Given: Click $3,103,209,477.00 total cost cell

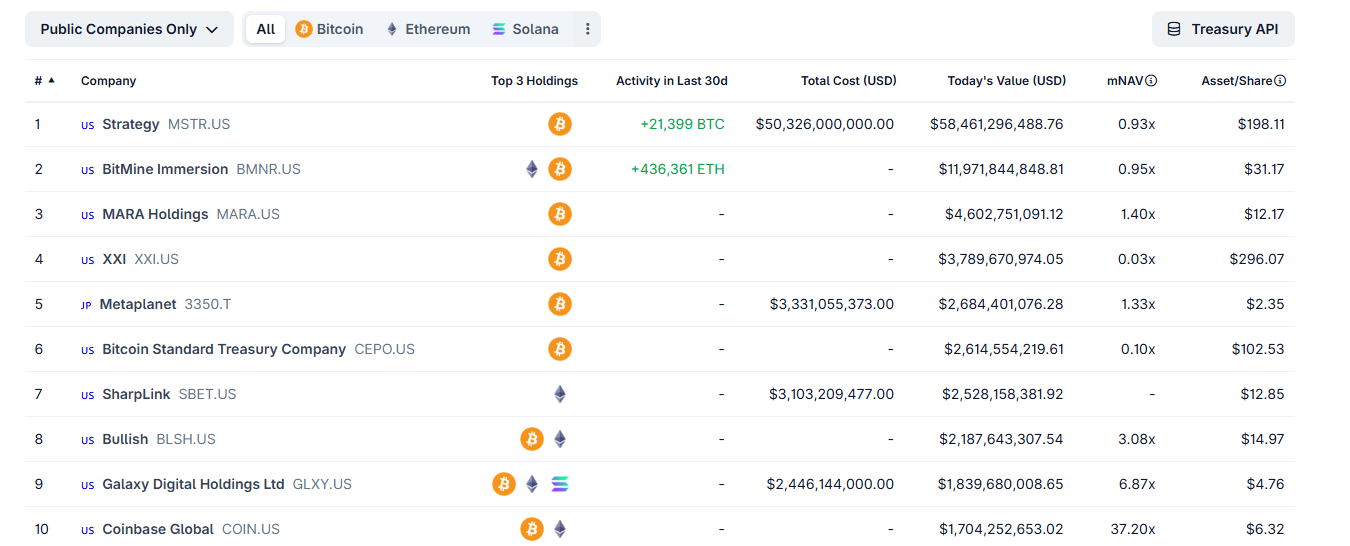Looking at the screenshot, I should [x=832, y=394].
